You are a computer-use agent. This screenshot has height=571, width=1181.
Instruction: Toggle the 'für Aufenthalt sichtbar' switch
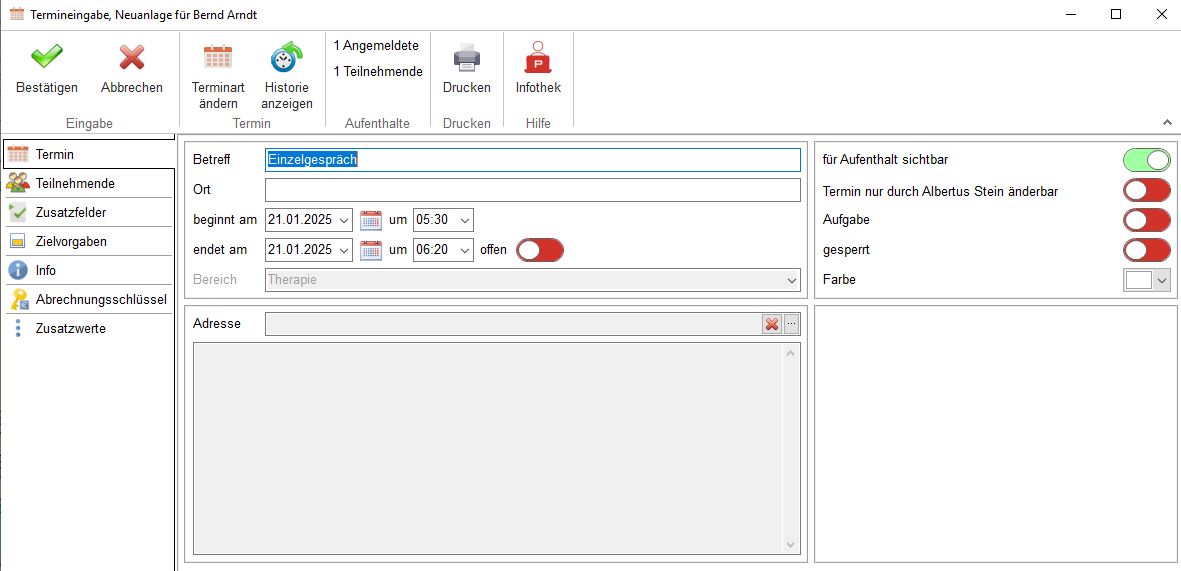(1146, 160)
